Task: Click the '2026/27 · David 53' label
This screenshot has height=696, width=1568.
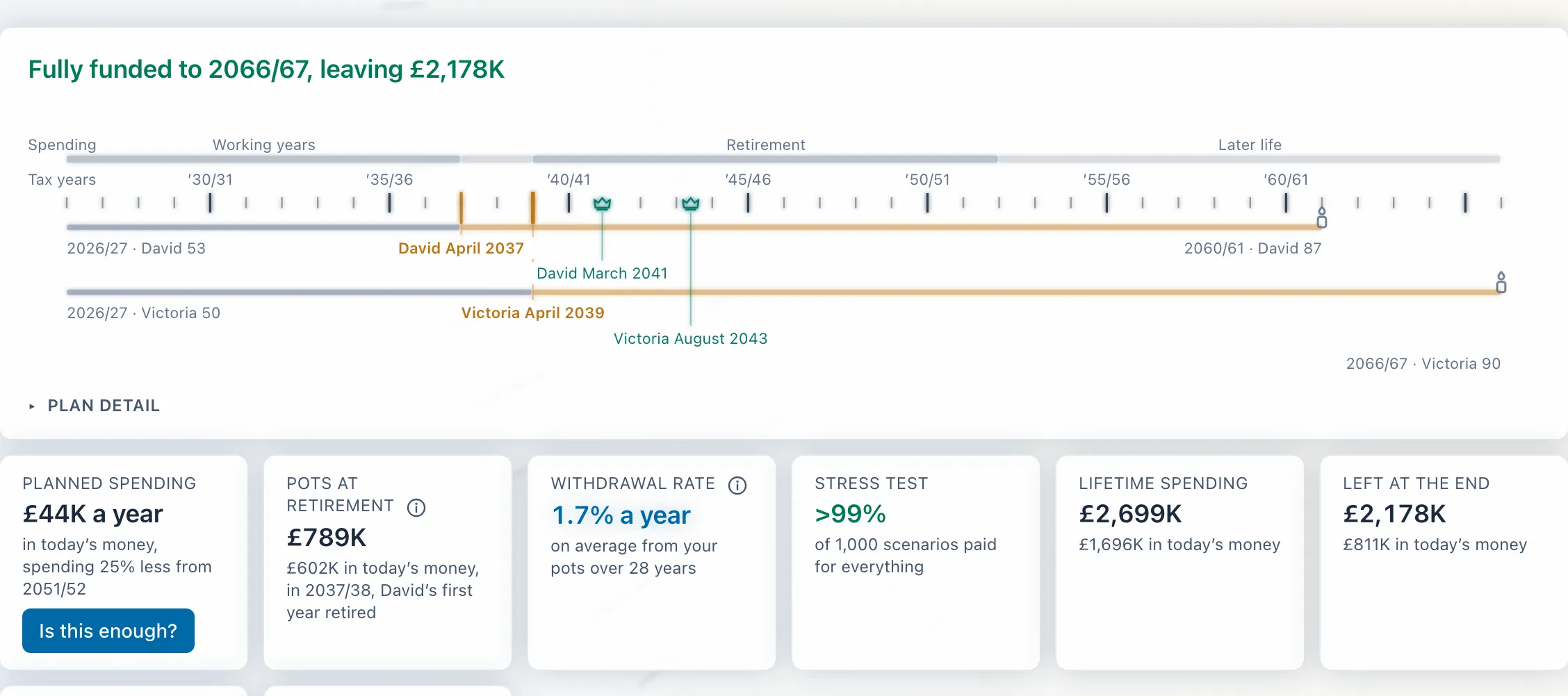Action: coord(136,248)
